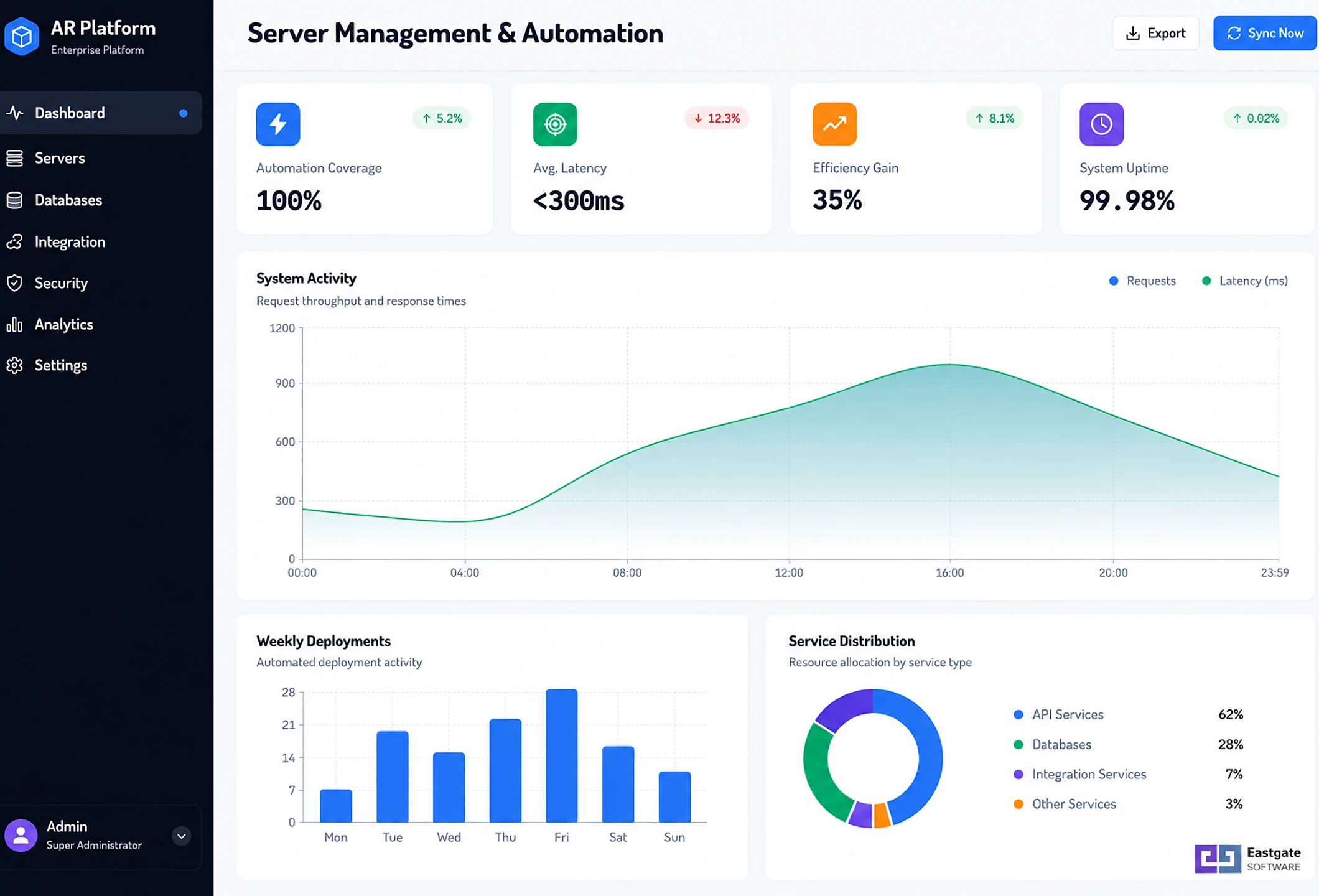Expand the Admin account dropdown chevron

[181, 836]
